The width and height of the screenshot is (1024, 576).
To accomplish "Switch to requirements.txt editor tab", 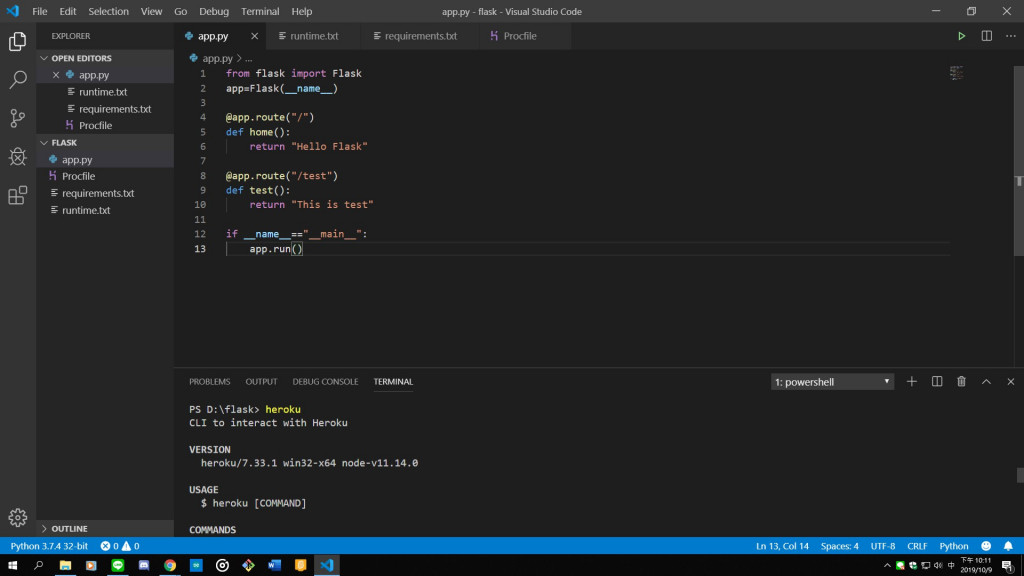I will [x=420, y=36].
